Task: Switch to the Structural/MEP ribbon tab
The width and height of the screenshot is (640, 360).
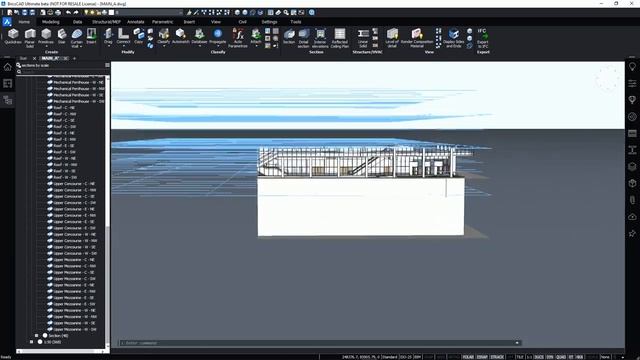Action: [x=106, y=22]
